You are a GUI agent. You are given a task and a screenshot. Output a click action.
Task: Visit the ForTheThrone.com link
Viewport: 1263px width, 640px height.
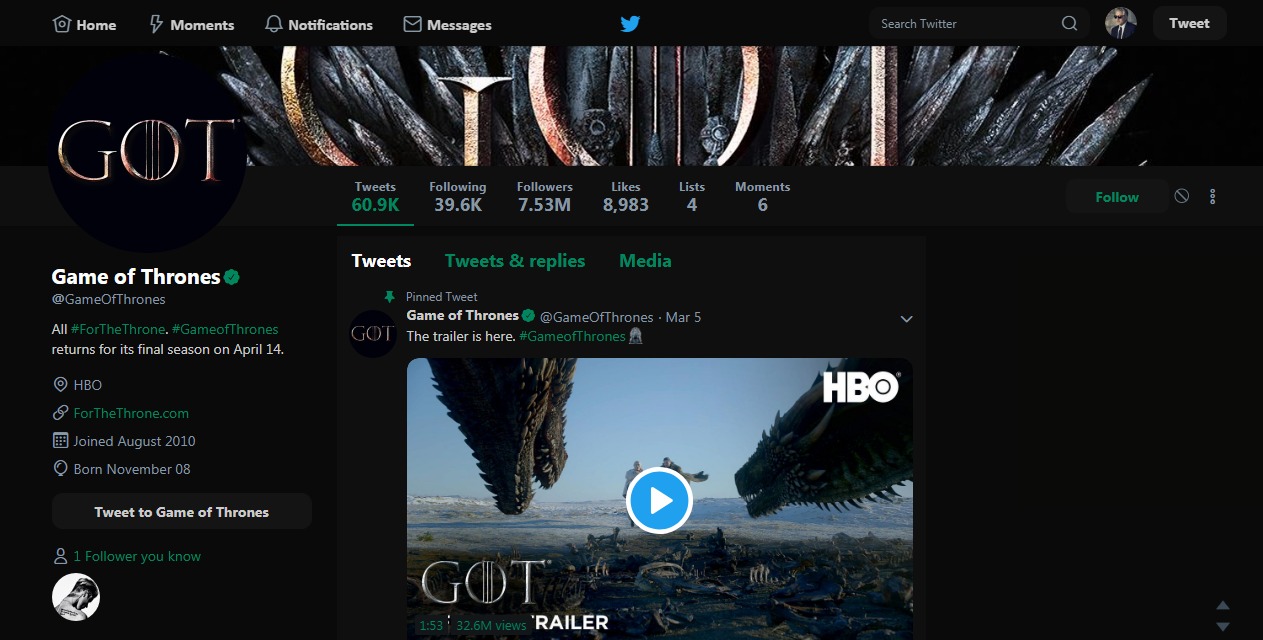131,412
